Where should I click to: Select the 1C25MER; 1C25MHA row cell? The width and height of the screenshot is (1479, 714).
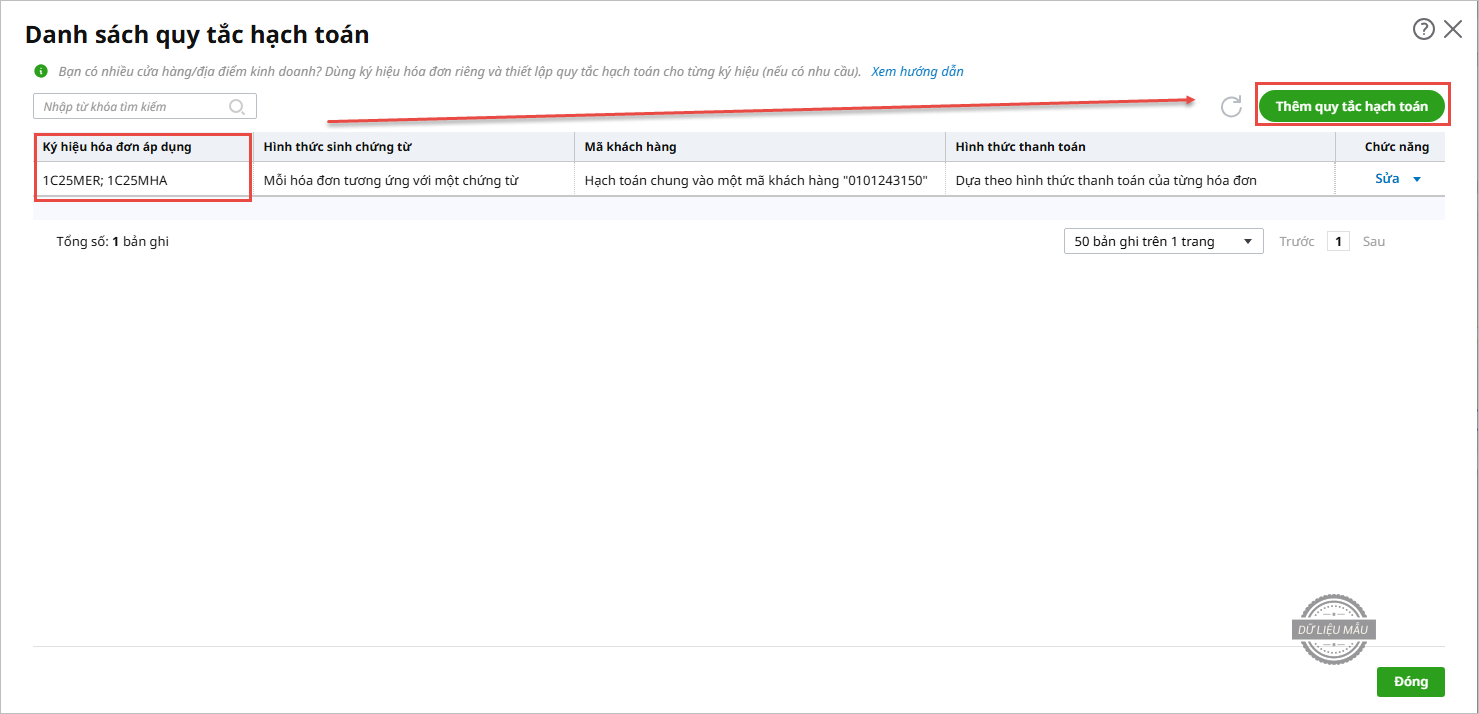point(105,181)
